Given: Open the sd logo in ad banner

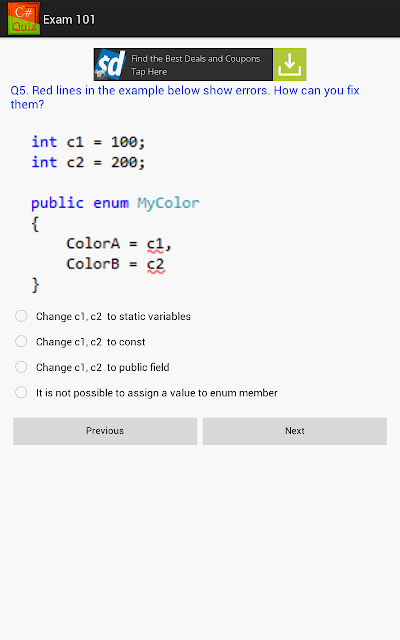Looking at the screenshot, I should 110,64.
